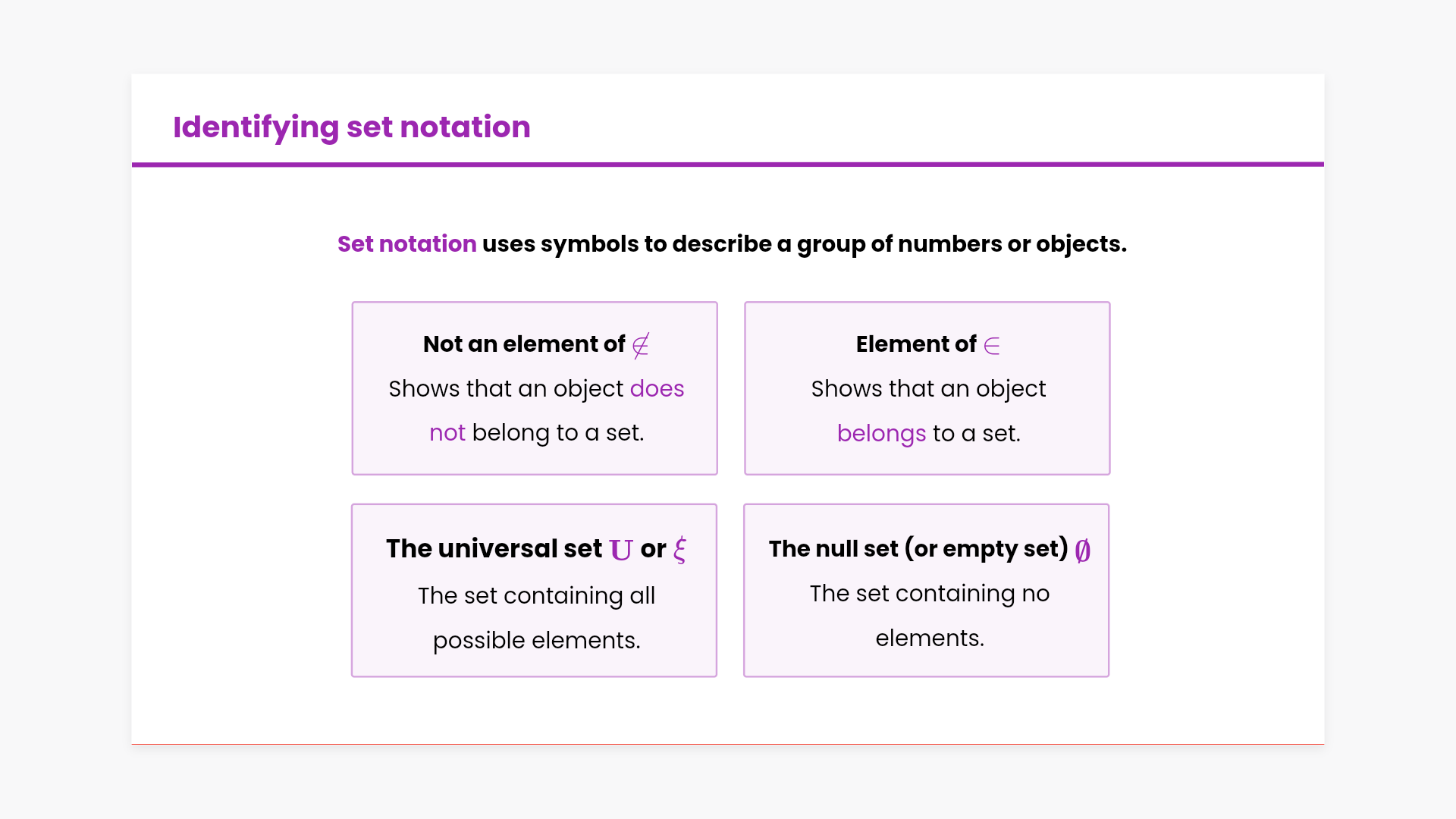The image size is (1456, 819).
Task: Select the 'possible elements.' text
Action: coord(536,640)
